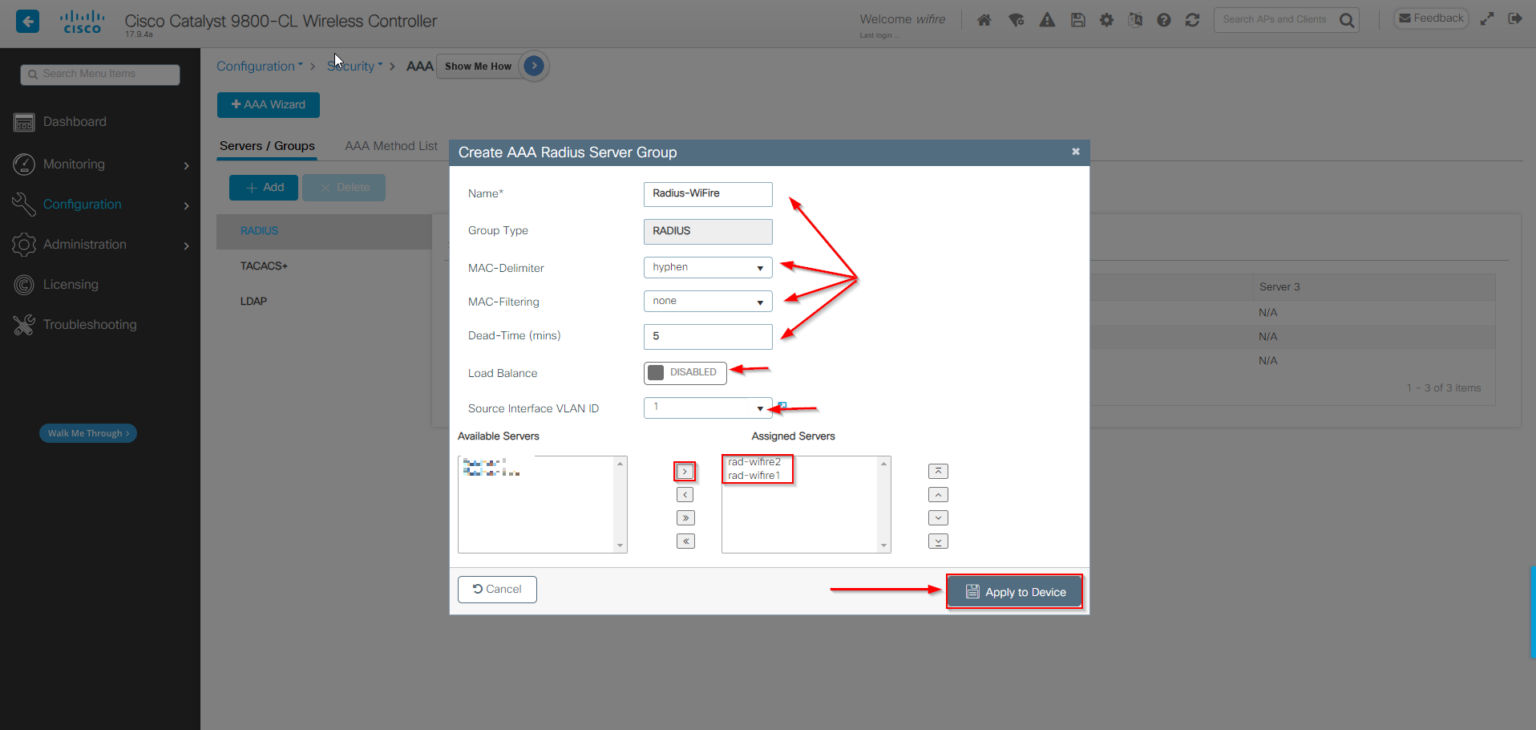Screen dimensions: 1536x730
Task: Open the alerts warning icon in the header
Action: (1046, 18)
